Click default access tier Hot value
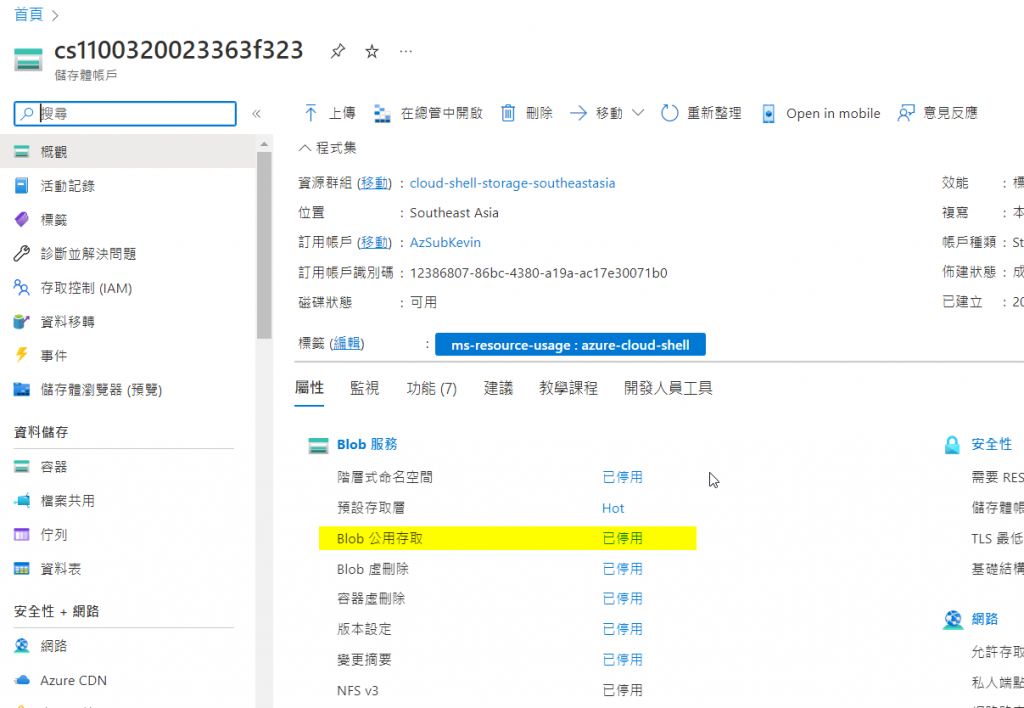 point(613,508)
